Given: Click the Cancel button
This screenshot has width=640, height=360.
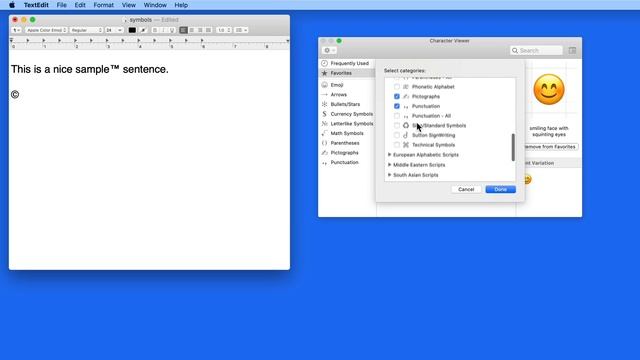Looking at the screenshot, I should tap(466, 189).
